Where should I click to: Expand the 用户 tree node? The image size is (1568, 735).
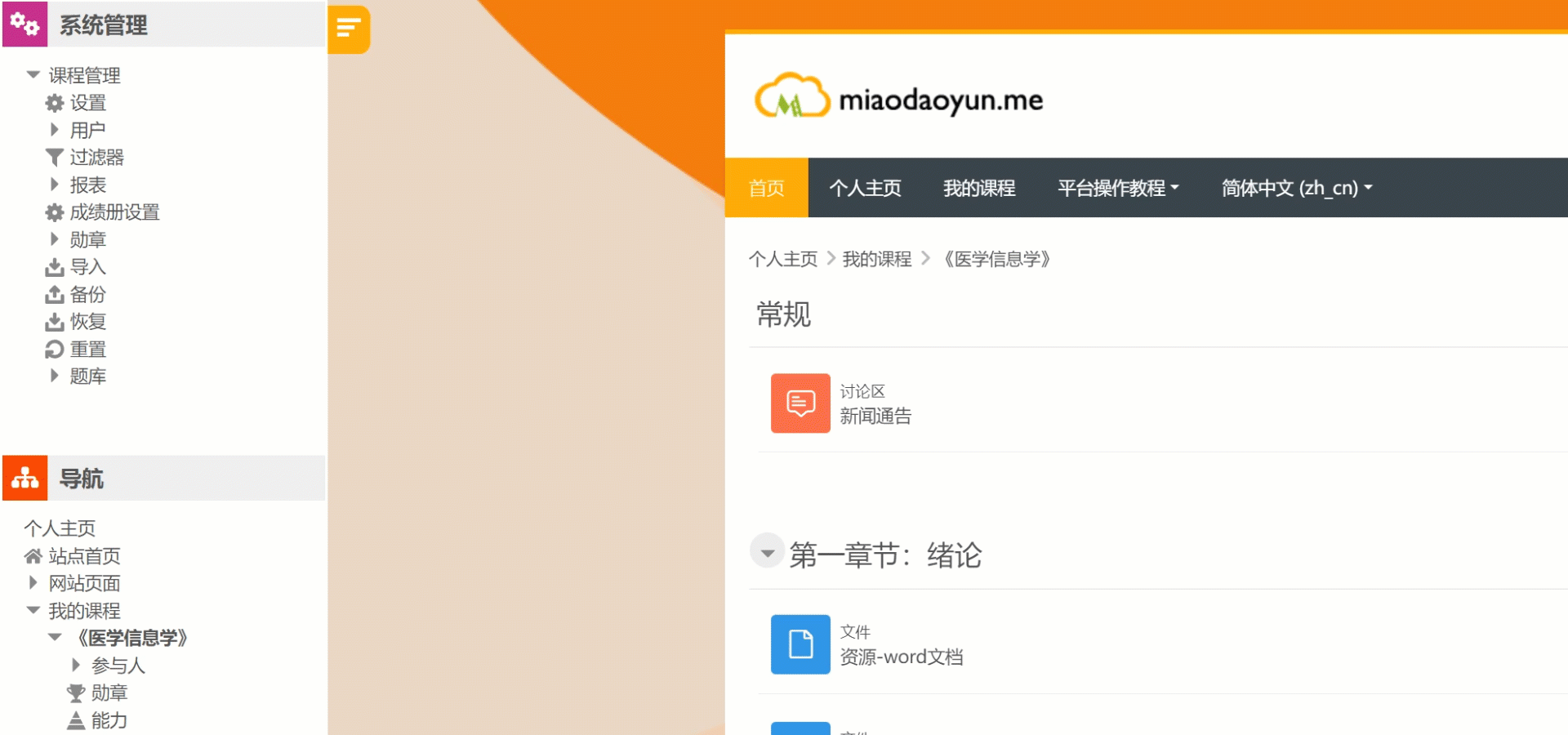point(54,130)
